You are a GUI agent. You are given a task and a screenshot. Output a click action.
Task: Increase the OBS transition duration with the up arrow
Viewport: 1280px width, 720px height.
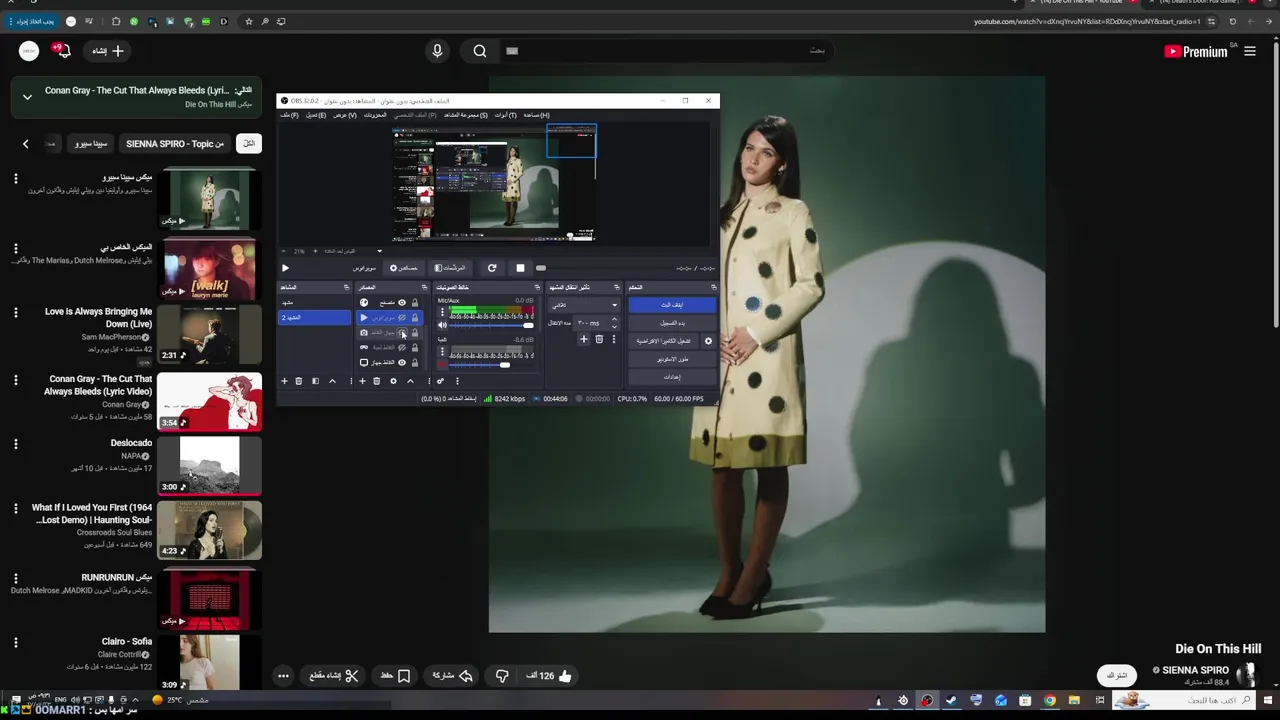614,320
